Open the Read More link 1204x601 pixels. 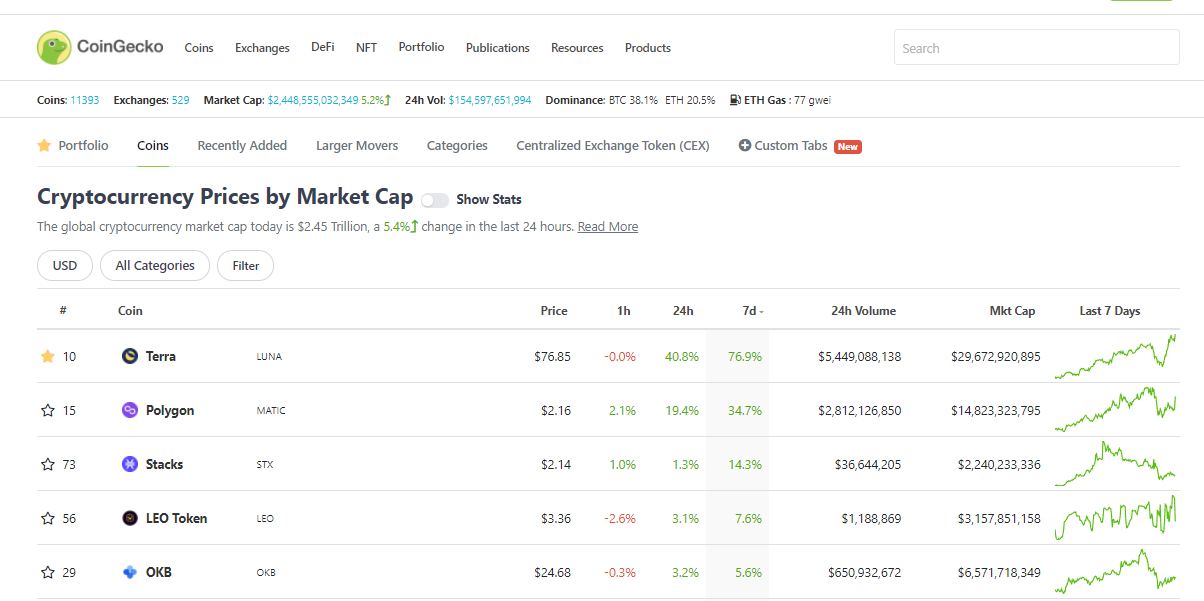(x=607, y=227)
